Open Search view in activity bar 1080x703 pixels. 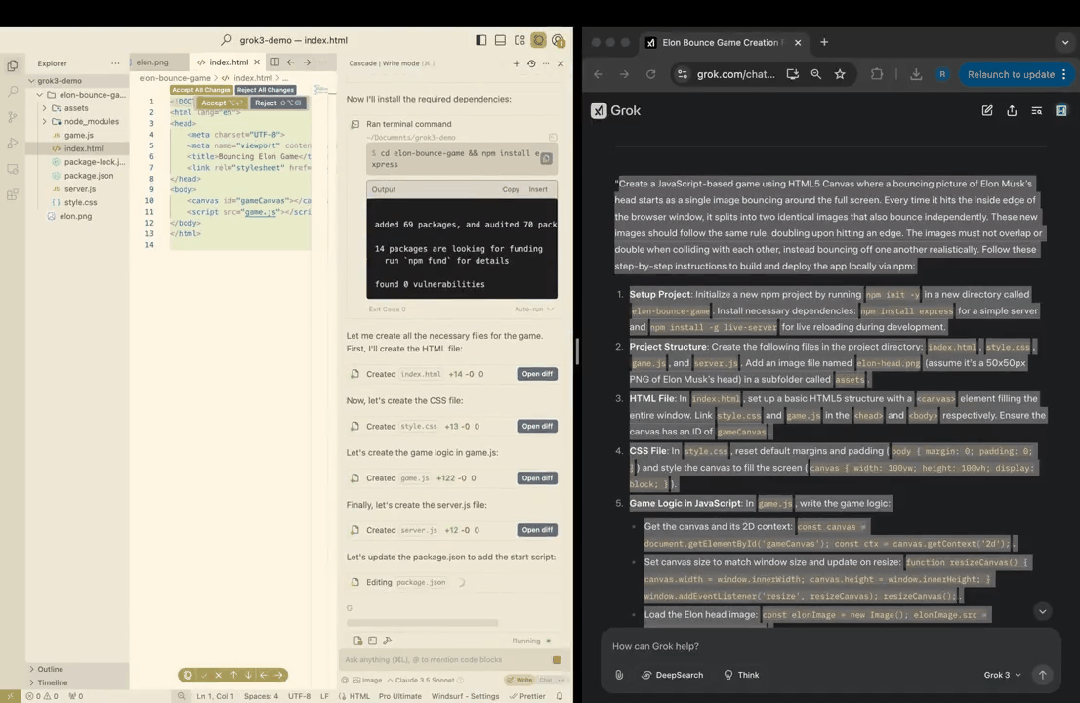pos(12,92)
